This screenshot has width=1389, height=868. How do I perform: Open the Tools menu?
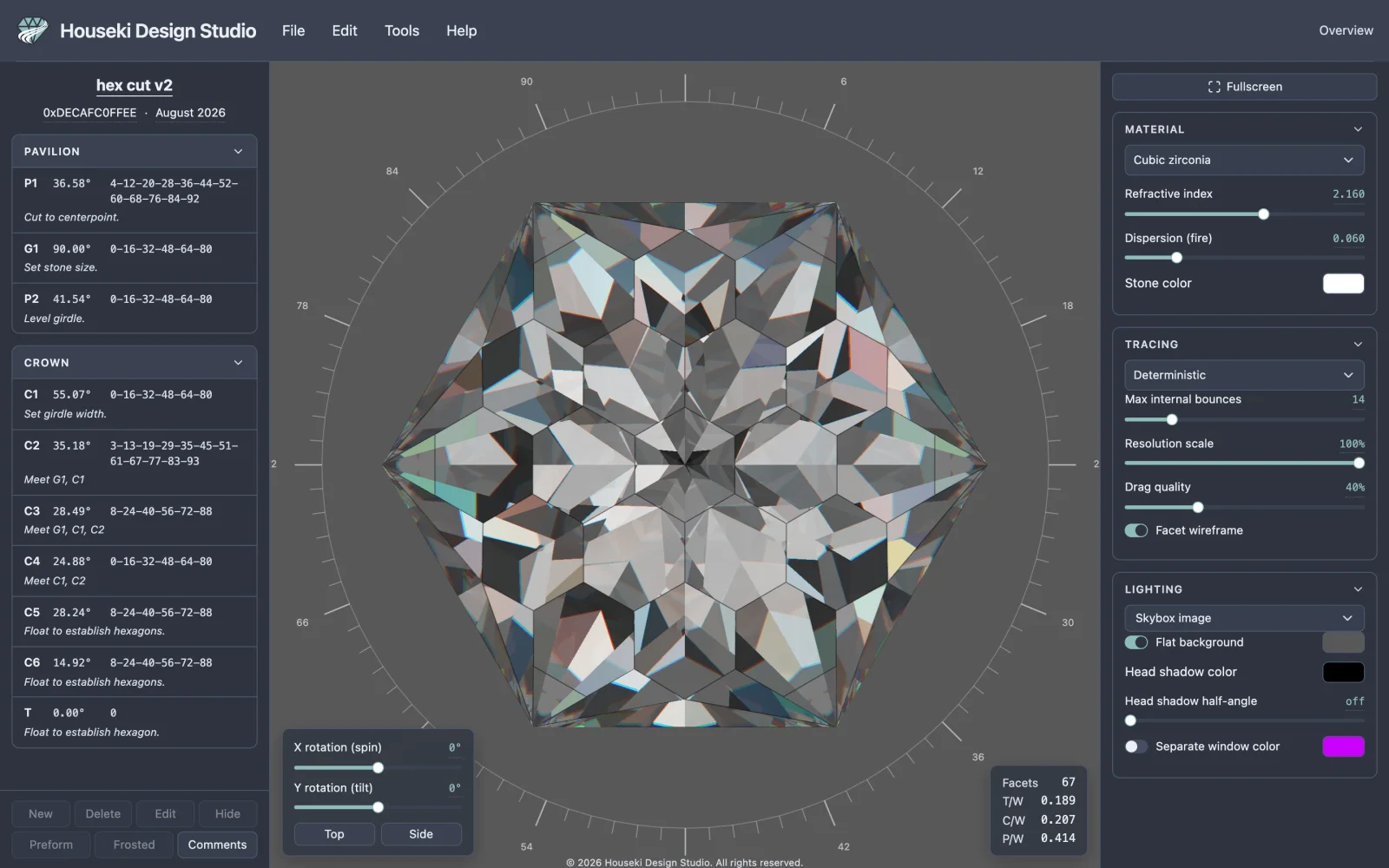(402, 30)
